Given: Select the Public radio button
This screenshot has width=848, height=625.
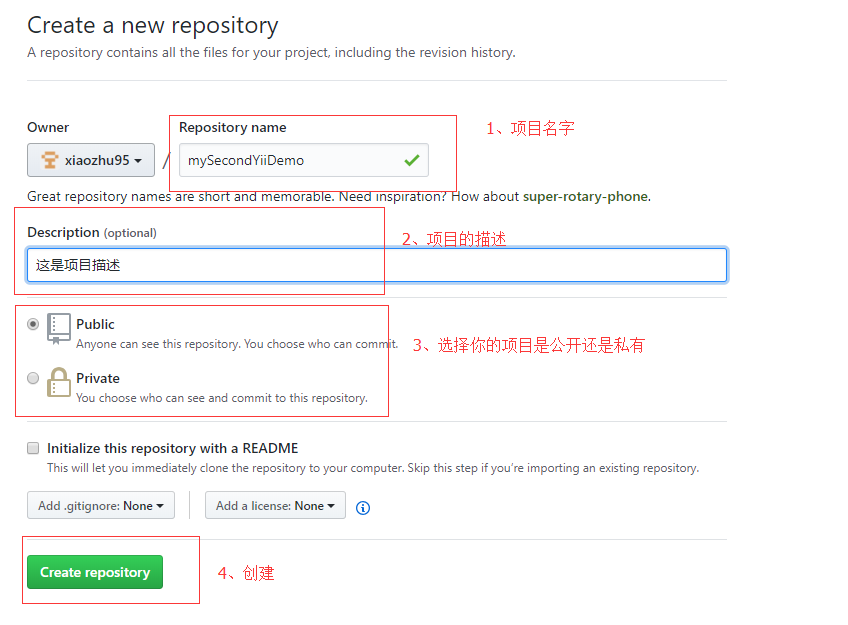Looking at the screenshot, I should 34,324.
